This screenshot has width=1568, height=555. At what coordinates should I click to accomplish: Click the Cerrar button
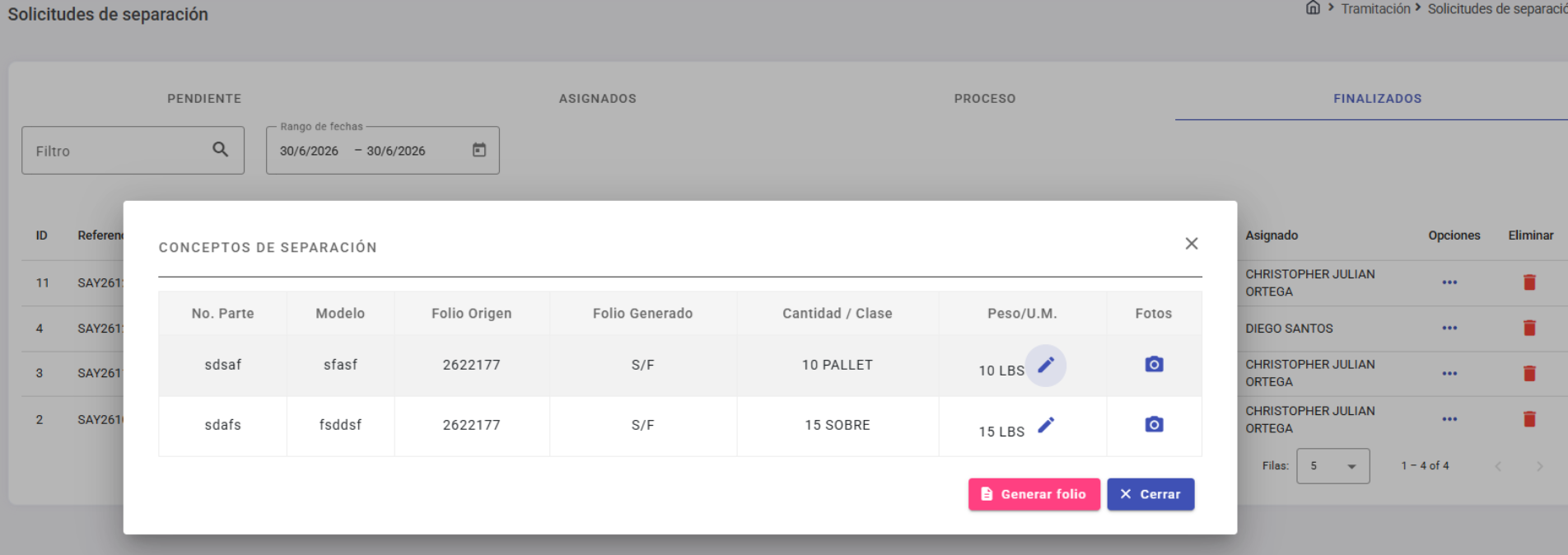point(1150,494)
